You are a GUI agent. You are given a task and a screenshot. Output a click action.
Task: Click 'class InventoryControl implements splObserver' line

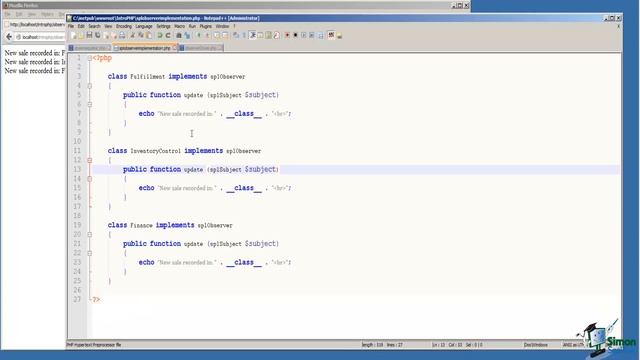(x=184, y=151)
